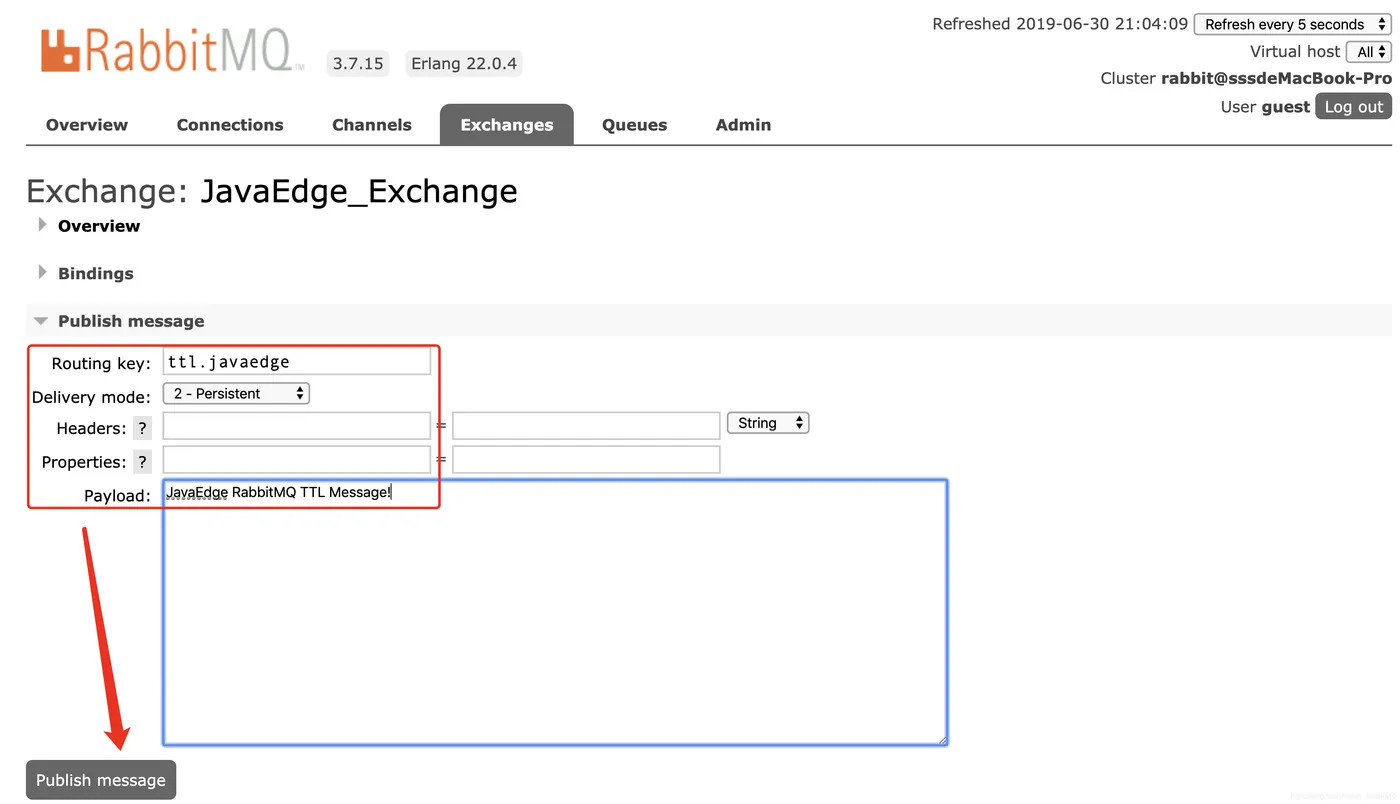Image resolution: width=1400 pixels, height=804 pixels.
Task: Open the Headers help question mark
Action: pyautogui.click(x=143, y=428)
